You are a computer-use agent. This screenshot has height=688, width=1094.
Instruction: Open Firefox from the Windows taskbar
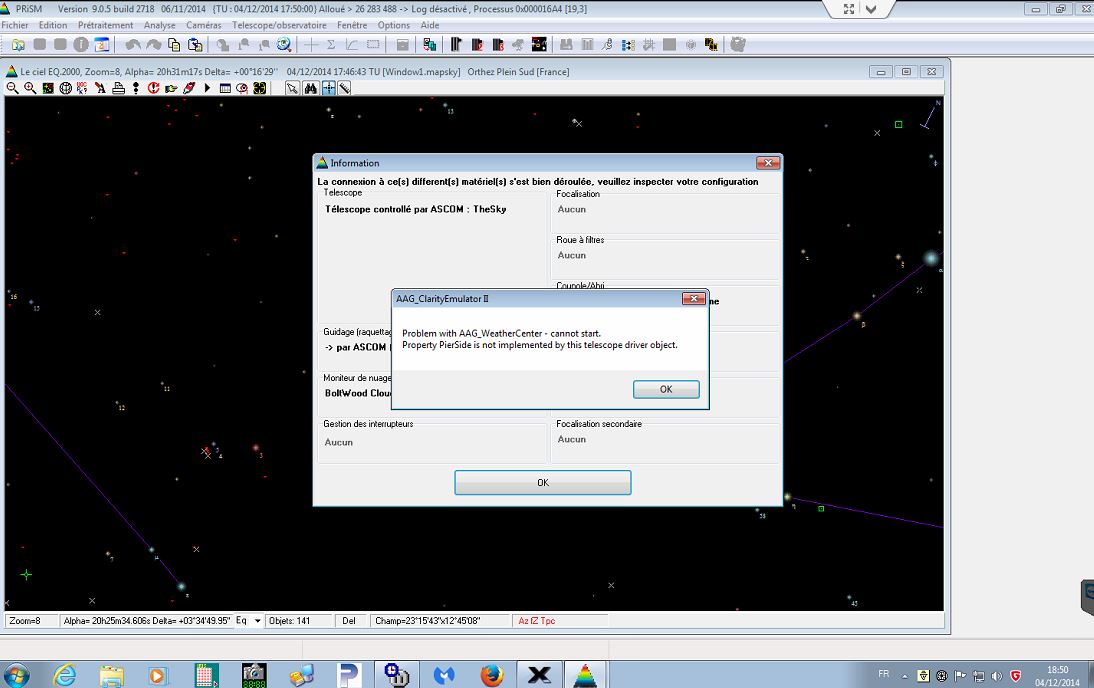(x=491, y=675)
